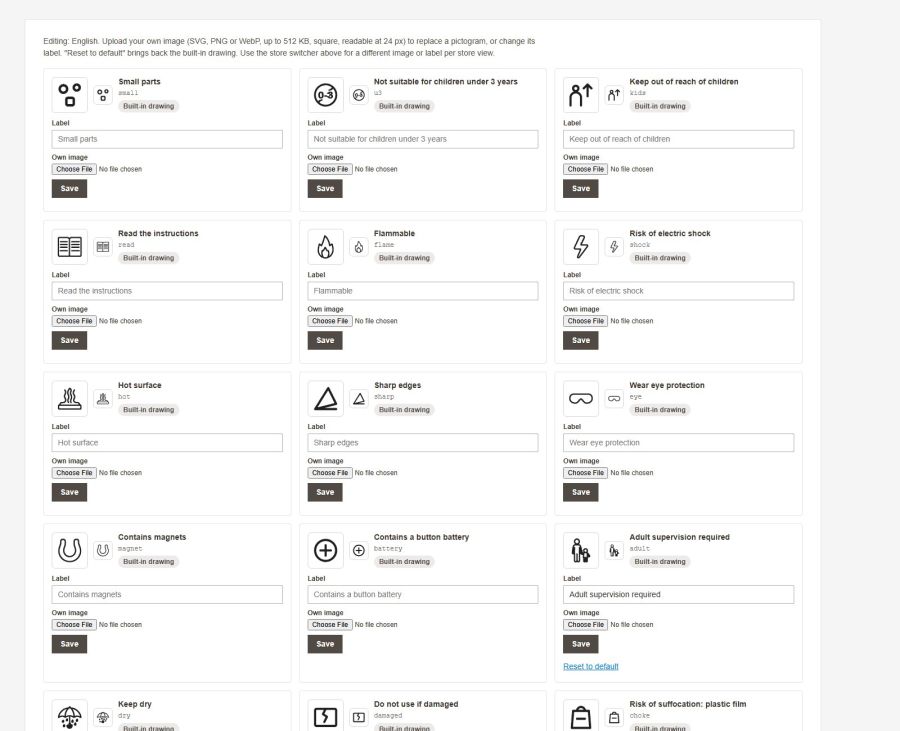Click the small Read the instructions preview icon
Screen dimensions: 900x731
click(103, 247)
